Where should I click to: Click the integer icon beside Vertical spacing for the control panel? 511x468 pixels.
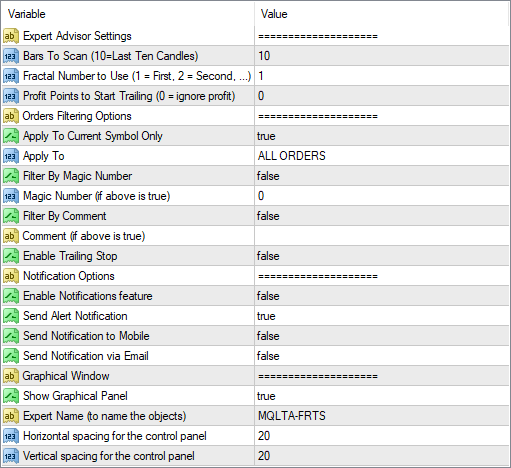[x=11, y=456]
